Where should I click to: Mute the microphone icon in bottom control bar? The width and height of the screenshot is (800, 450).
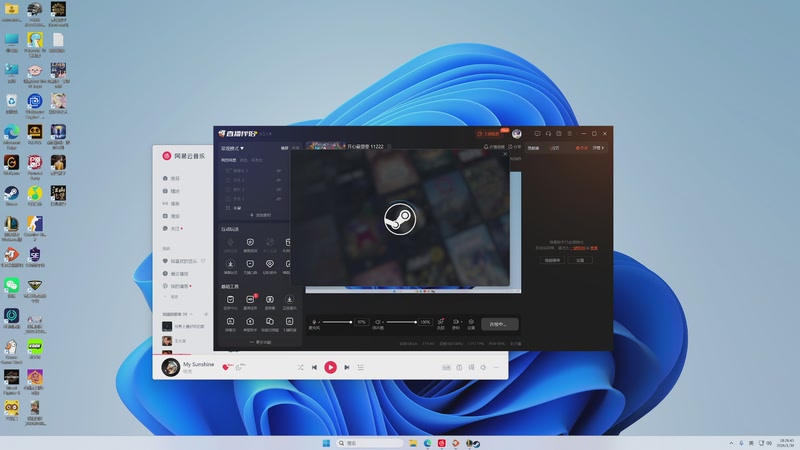point(314,322)
